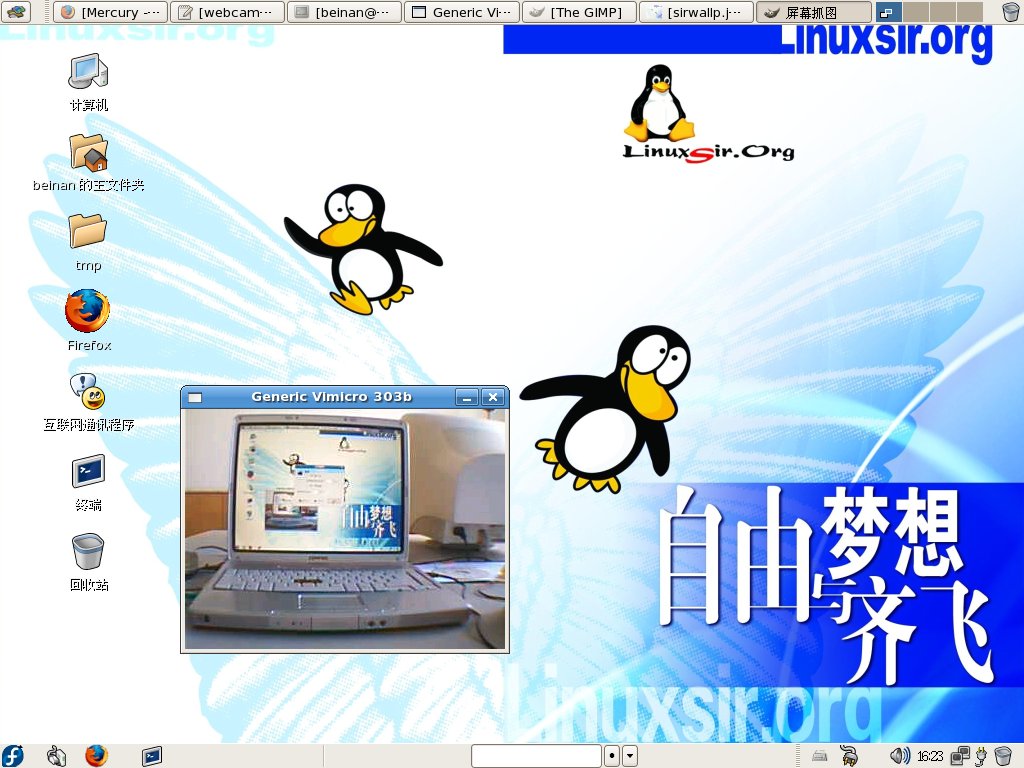Click the mouse-shaped launcher beside the Fedora menu
Screen dimensions: 1024x768
tap(57, 756)
